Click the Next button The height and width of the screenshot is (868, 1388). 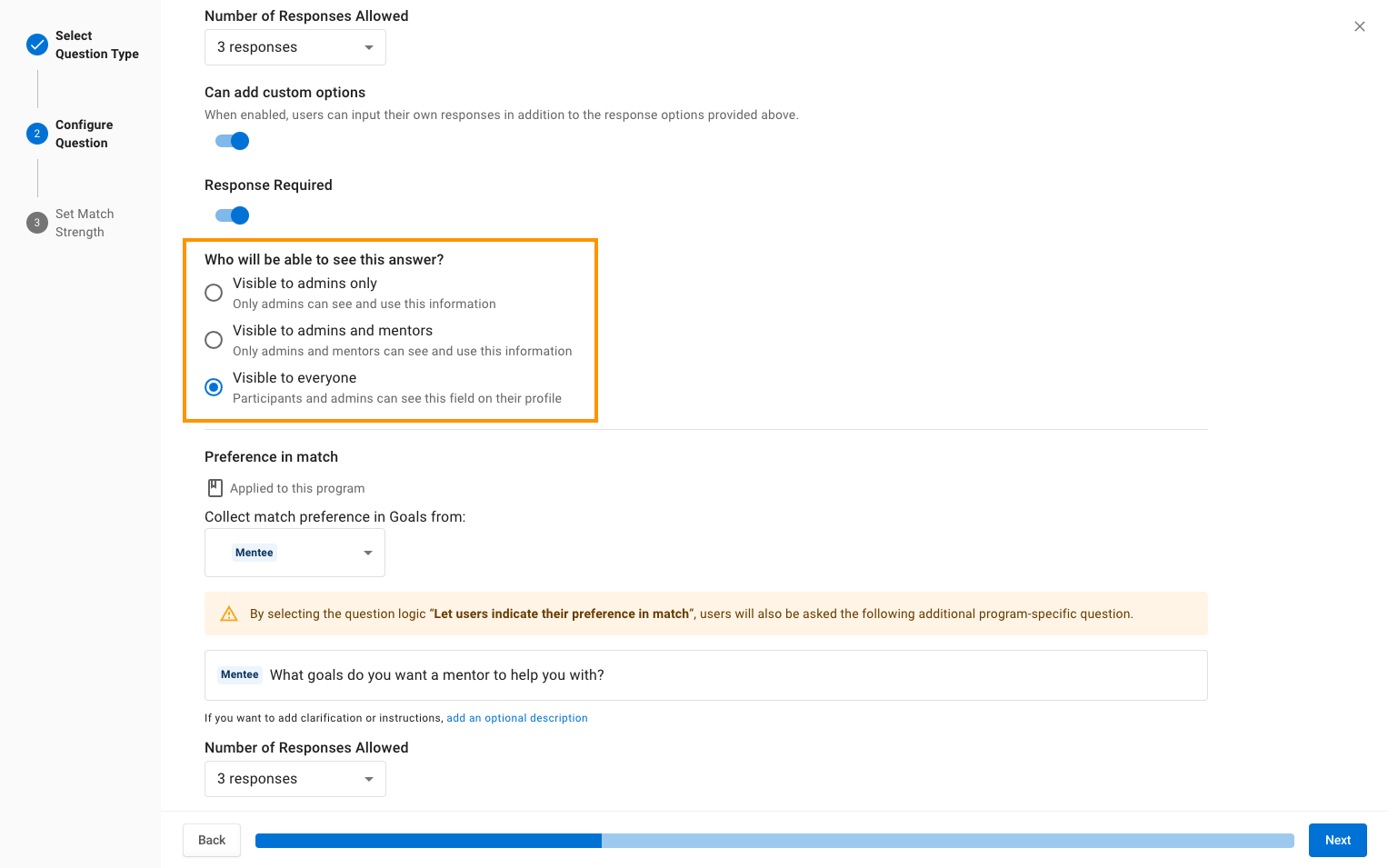pos(1338,840)
